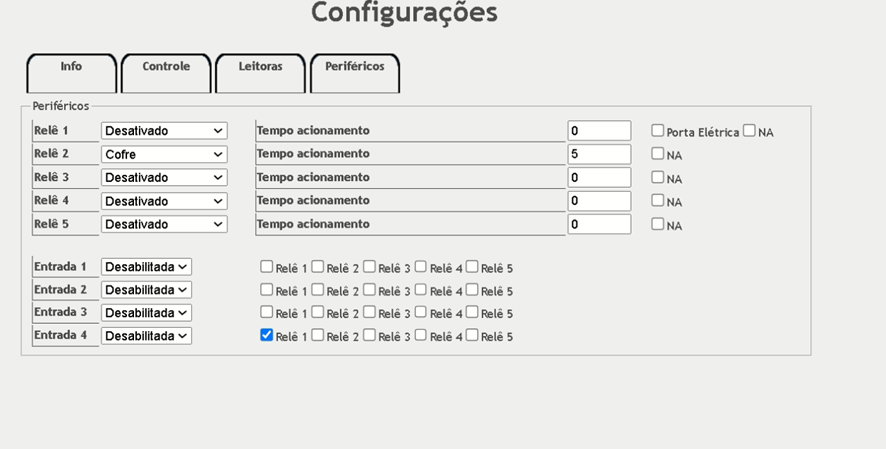Open the Controle tab
This screenshot has width=886, height=449.
coord(166,67)
